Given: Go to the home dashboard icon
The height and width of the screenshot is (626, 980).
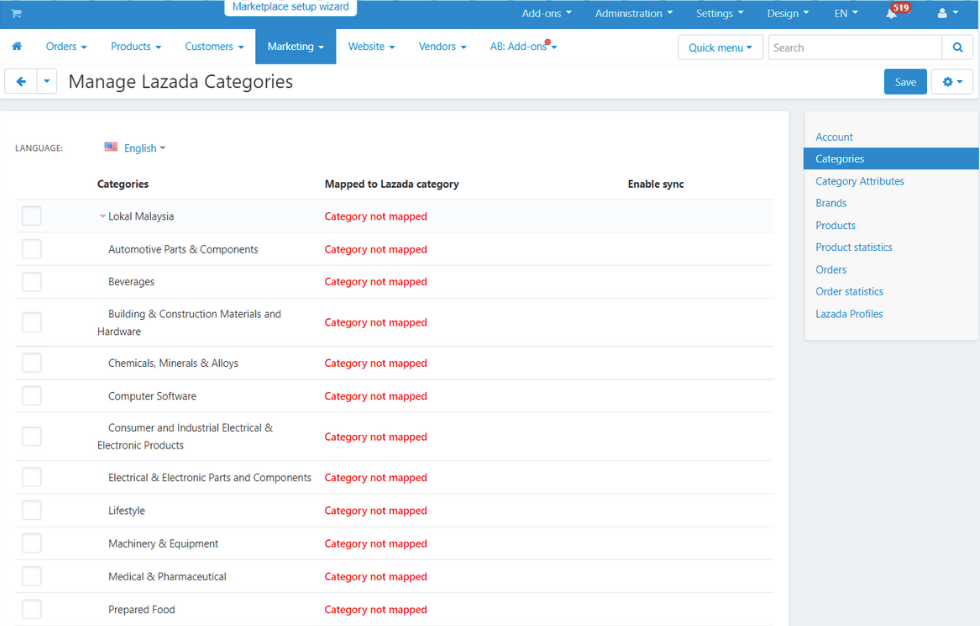Looking at the screenshot, I should [x=17, y=46].
